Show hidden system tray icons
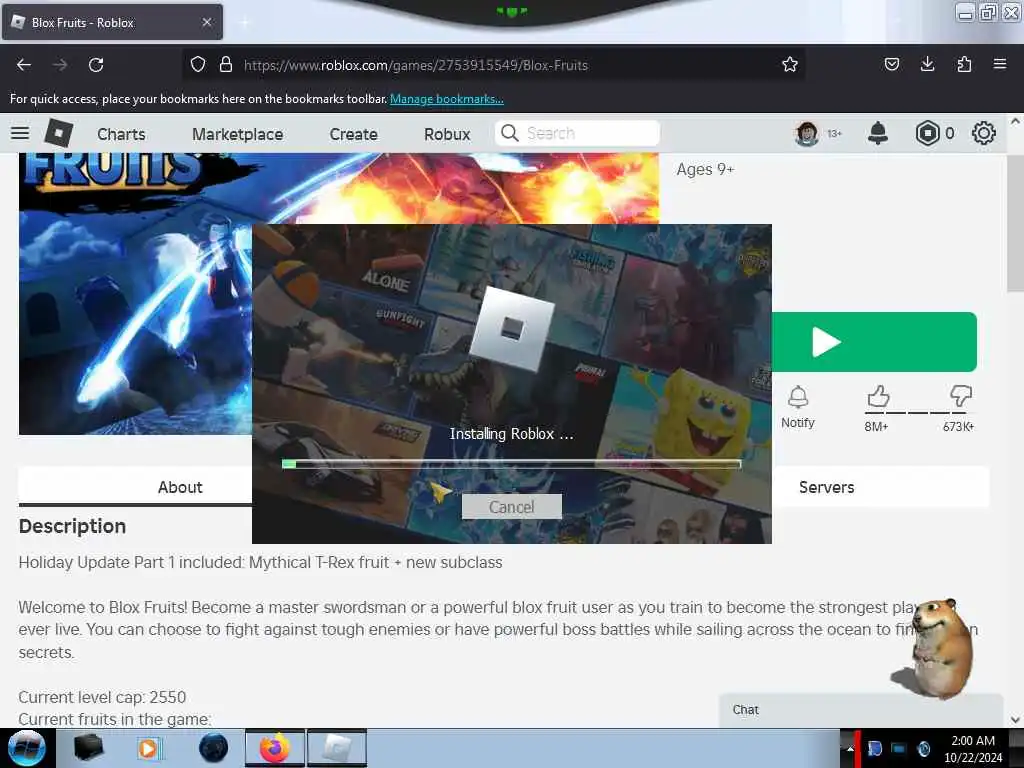This screenshot has height=768, width=1024. coord(850,749)
